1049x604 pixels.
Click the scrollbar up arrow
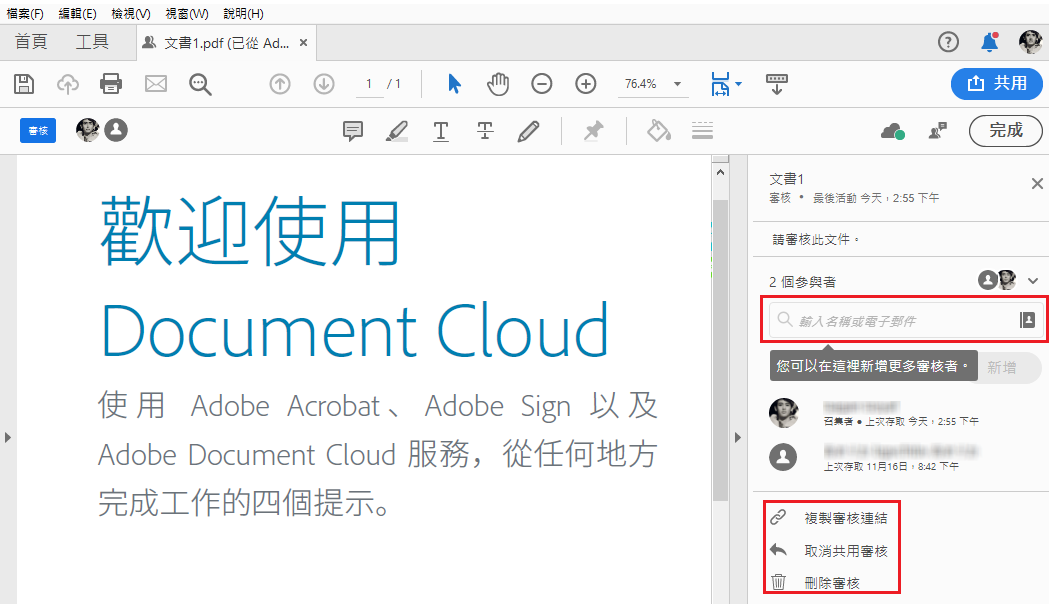tap(721, 172)
